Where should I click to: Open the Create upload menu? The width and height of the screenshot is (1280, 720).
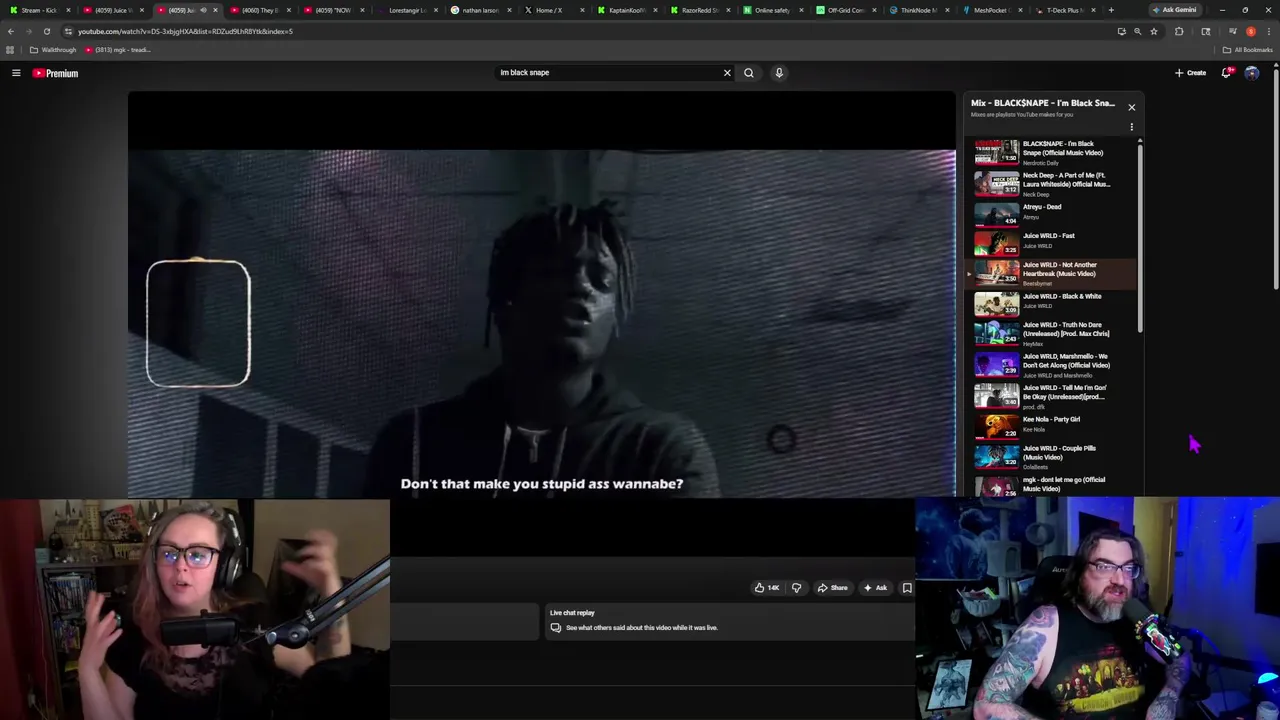point(1190,73)
